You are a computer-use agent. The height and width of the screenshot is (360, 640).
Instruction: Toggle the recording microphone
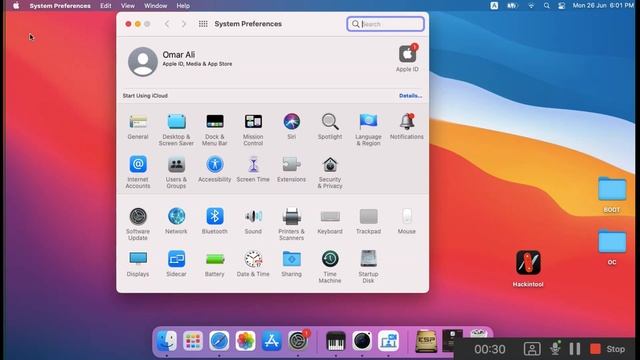[x=555, y=348]
